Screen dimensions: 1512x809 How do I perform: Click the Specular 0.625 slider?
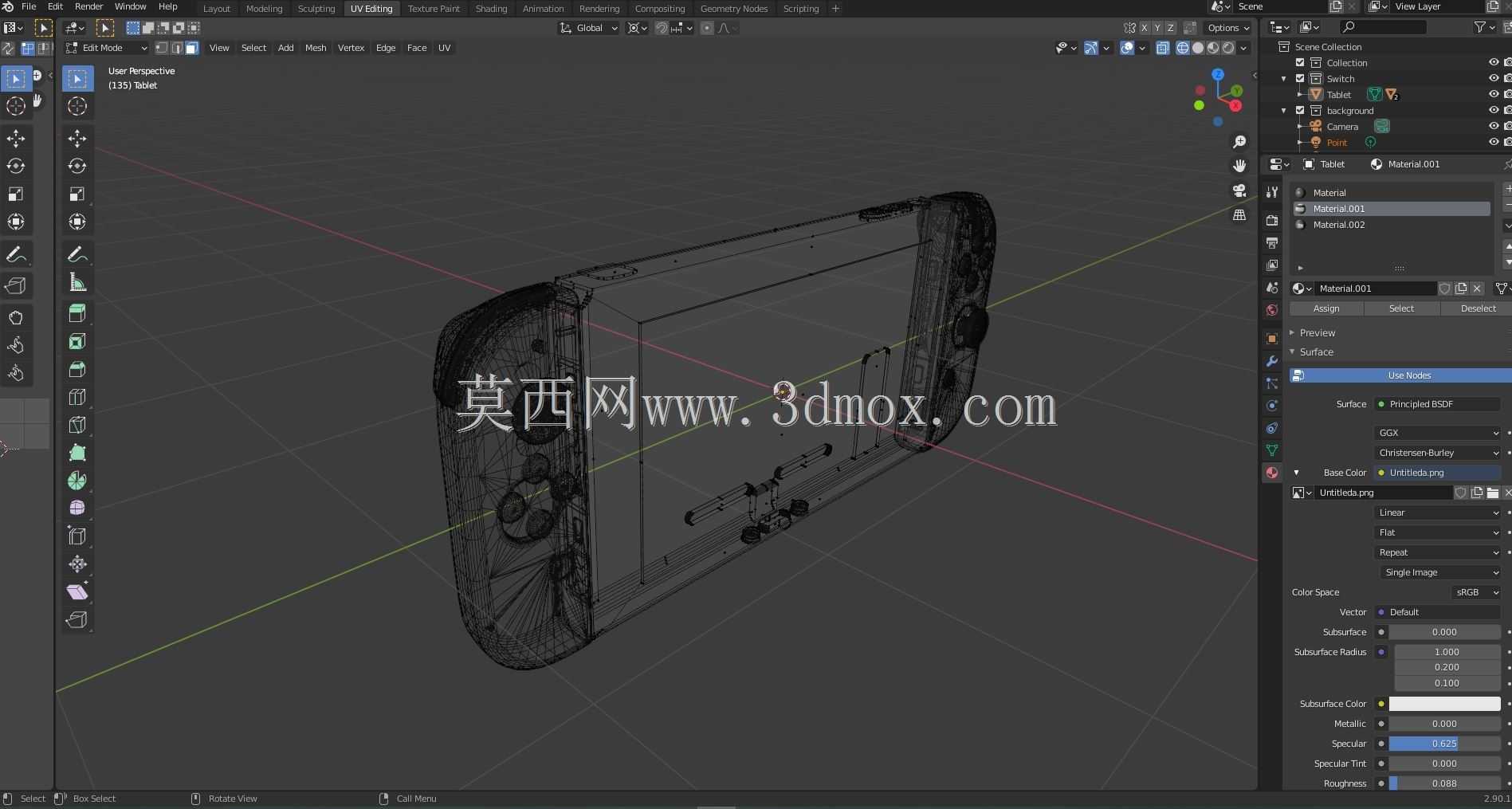[1444, 744]
